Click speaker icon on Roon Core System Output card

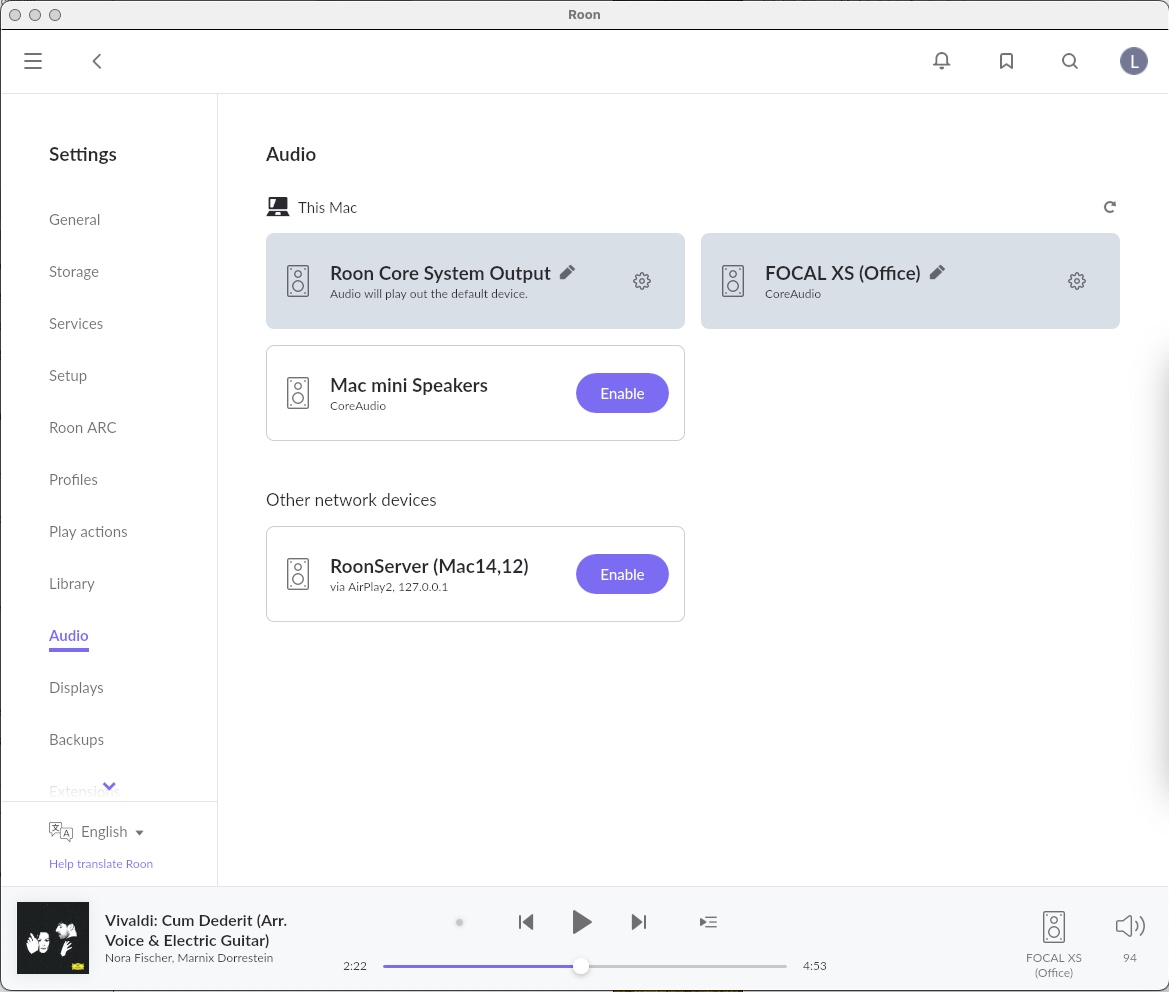[298, 281]
